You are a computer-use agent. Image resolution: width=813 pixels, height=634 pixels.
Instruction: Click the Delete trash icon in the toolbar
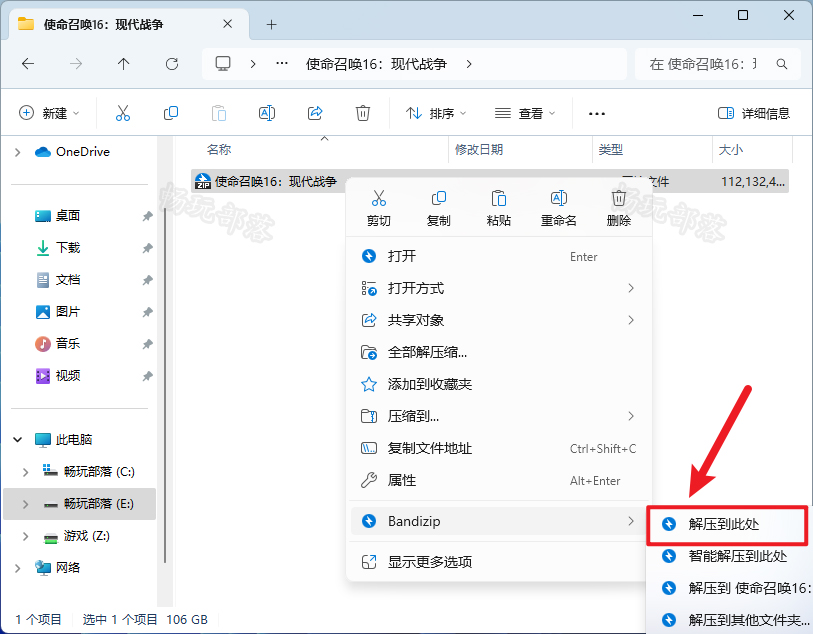(362, 113)
